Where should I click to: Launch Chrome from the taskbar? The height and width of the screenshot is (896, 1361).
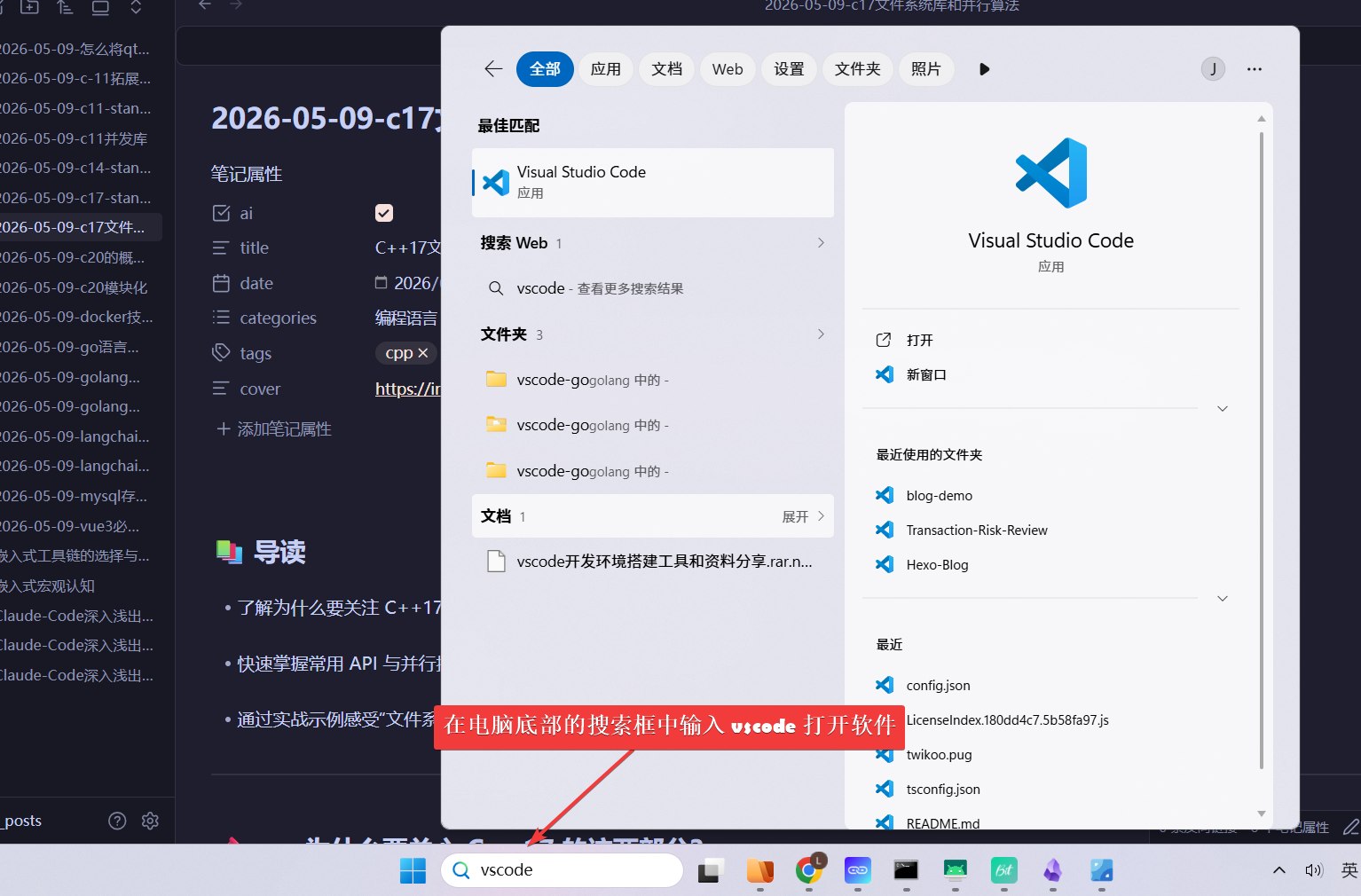808,870
